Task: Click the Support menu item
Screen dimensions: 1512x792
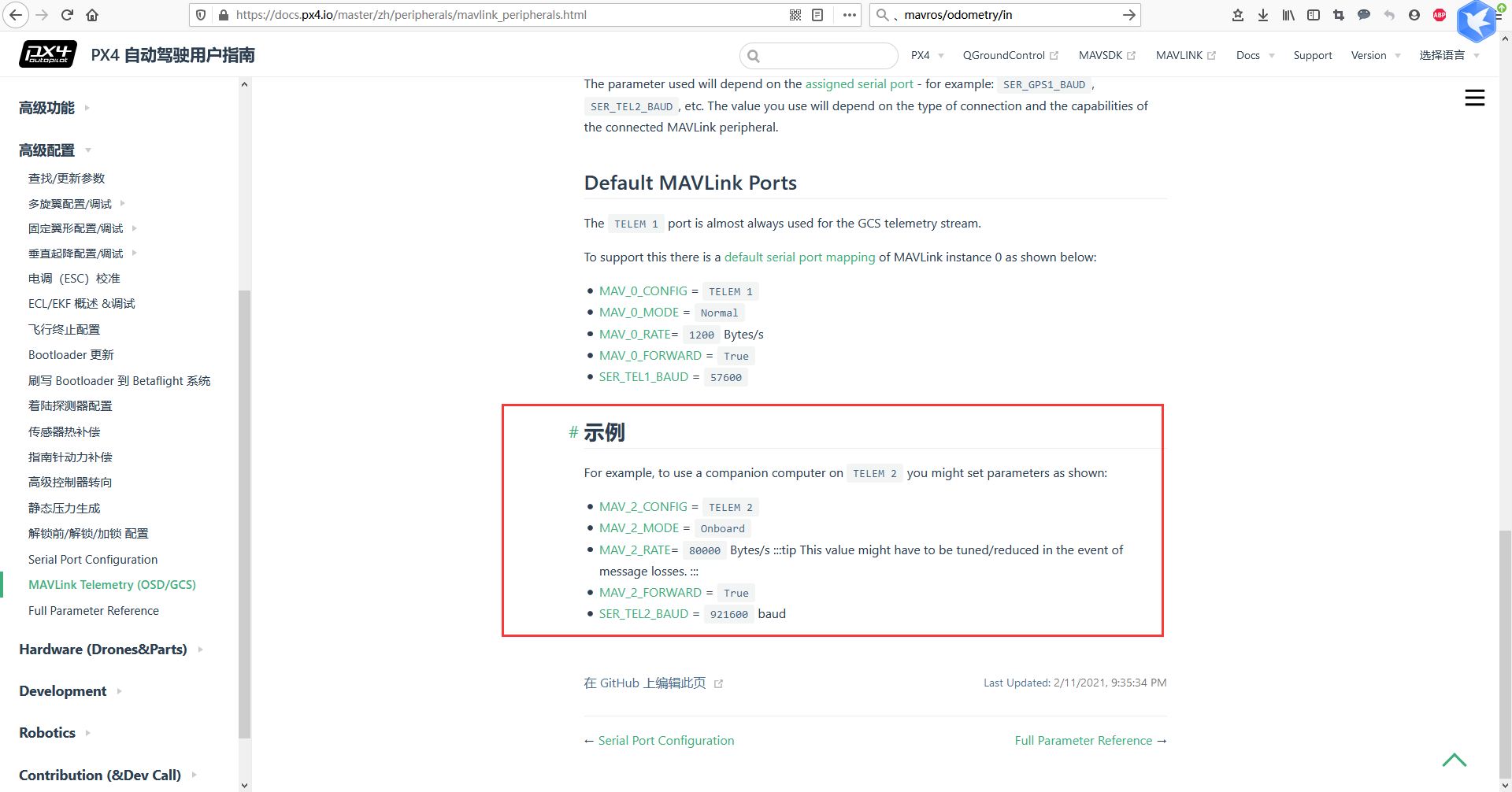Action: point(1312,55)
